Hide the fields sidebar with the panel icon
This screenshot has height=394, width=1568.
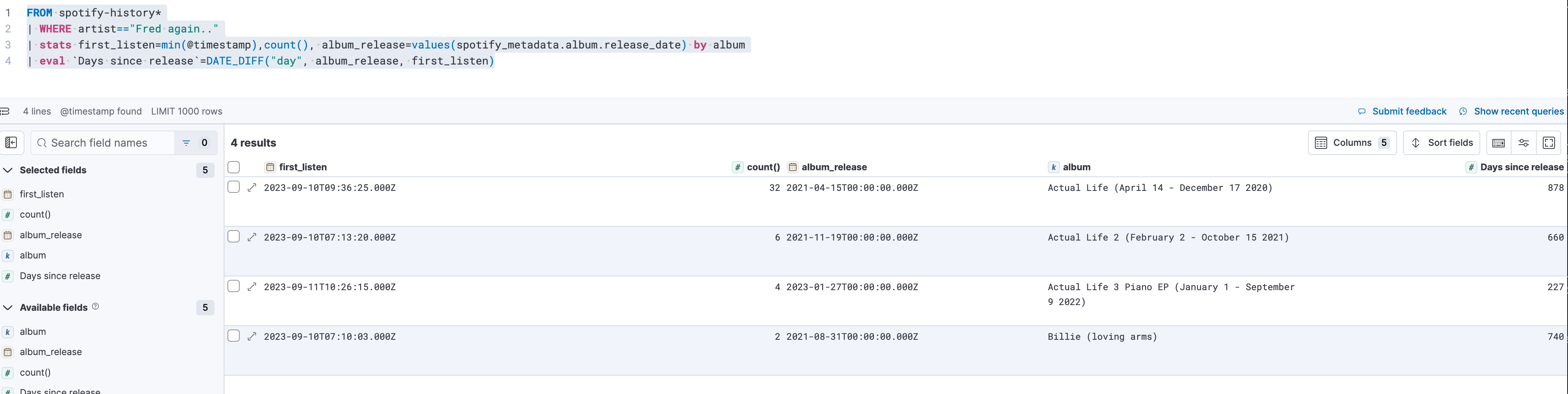pyautogui.click(x=11, y=142)
